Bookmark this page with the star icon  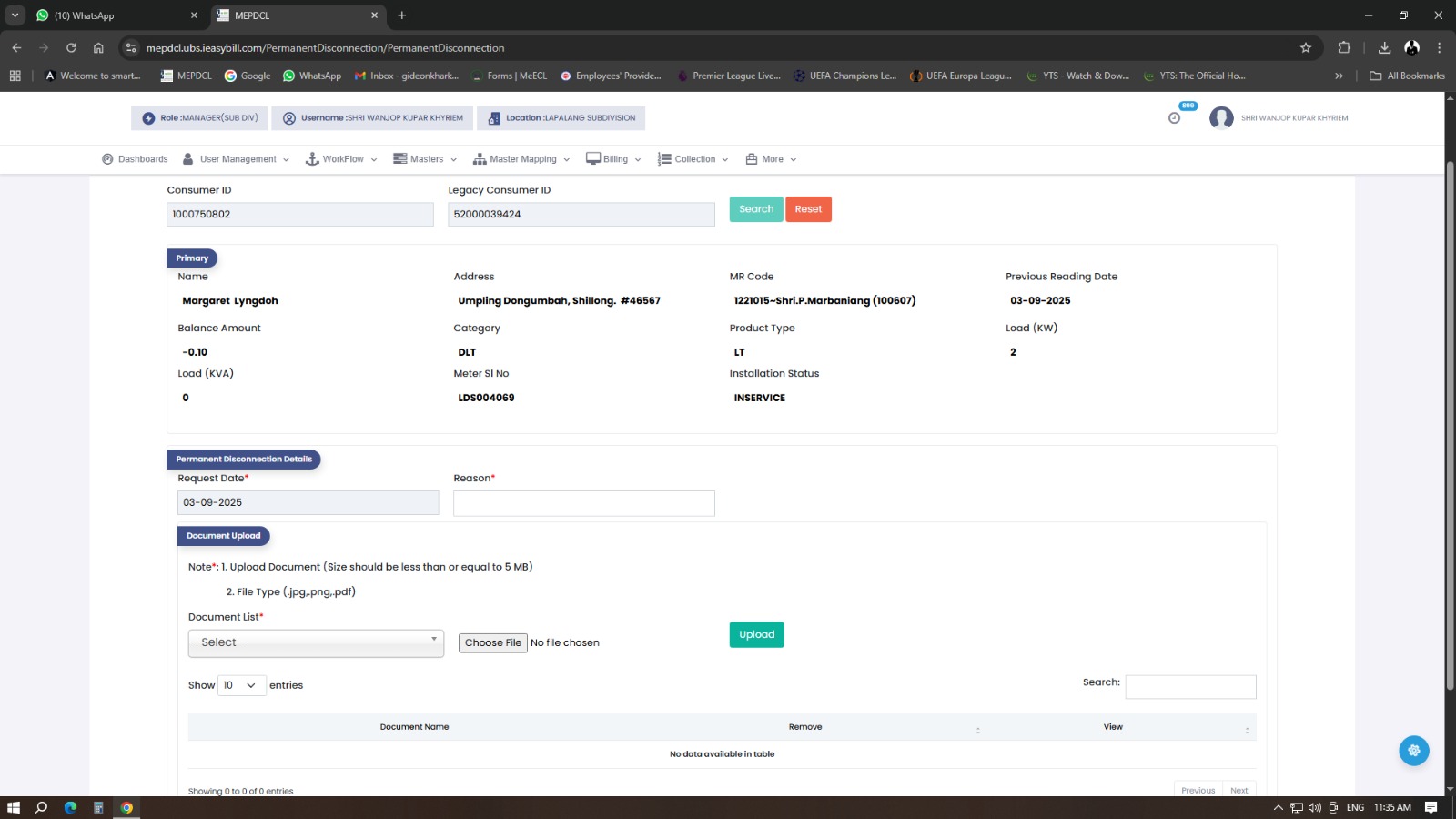click(1306, 48)
